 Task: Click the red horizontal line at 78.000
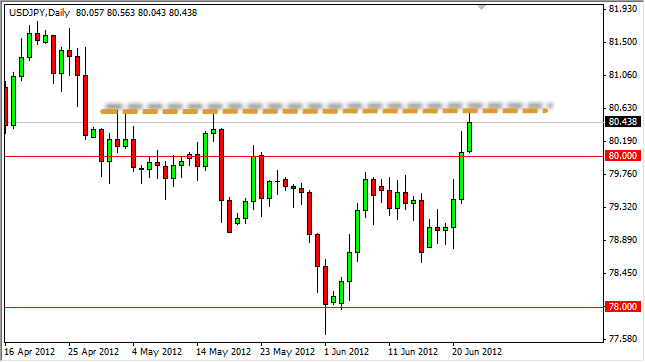[304, 307]
